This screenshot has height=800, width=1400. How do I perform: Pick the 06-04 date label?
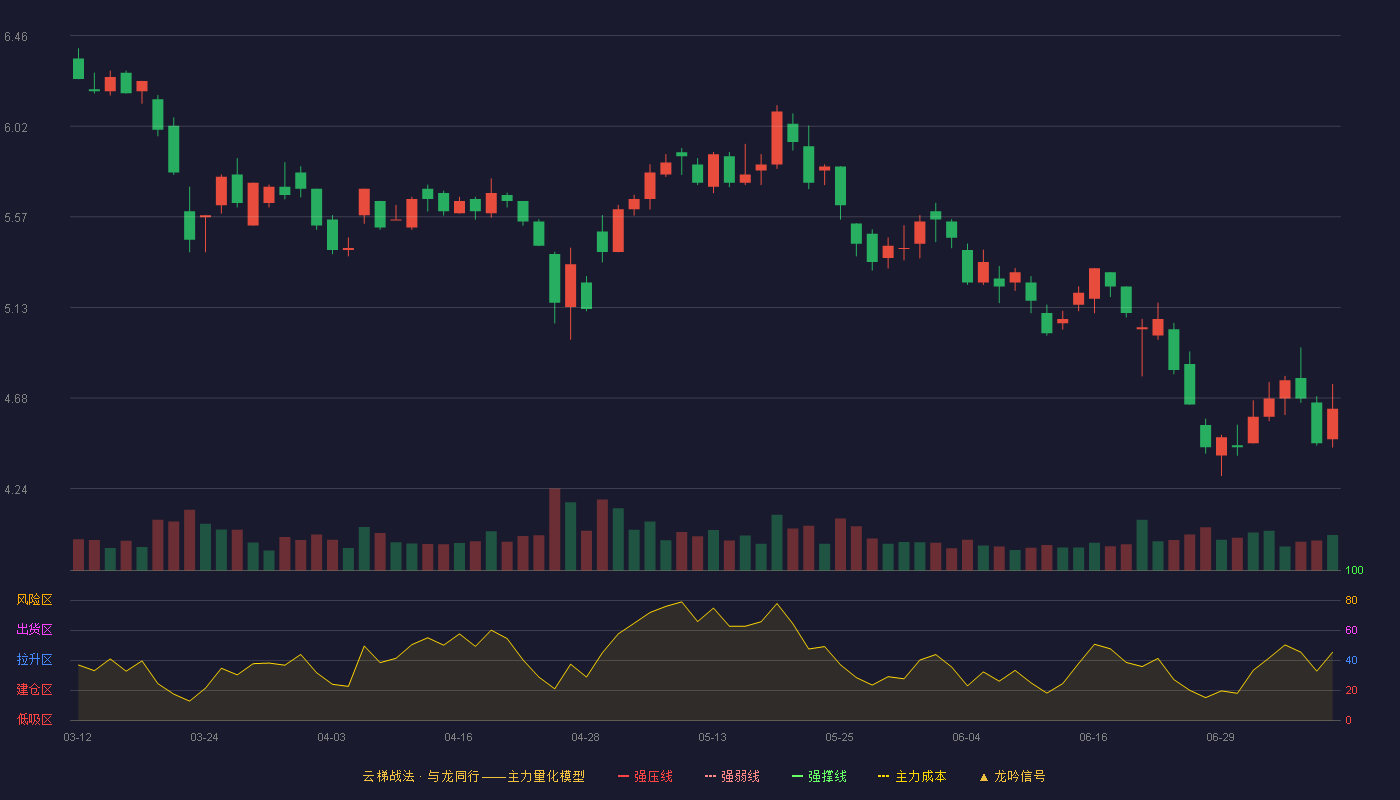click(966, 738)
